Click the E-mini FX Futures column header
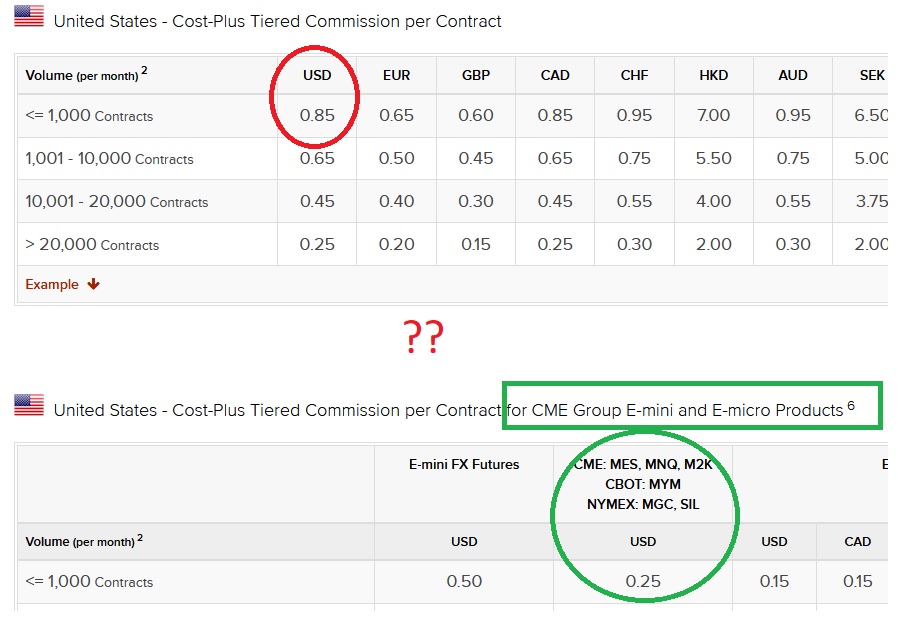Screen dimensions: 898x617 (464, 465)
